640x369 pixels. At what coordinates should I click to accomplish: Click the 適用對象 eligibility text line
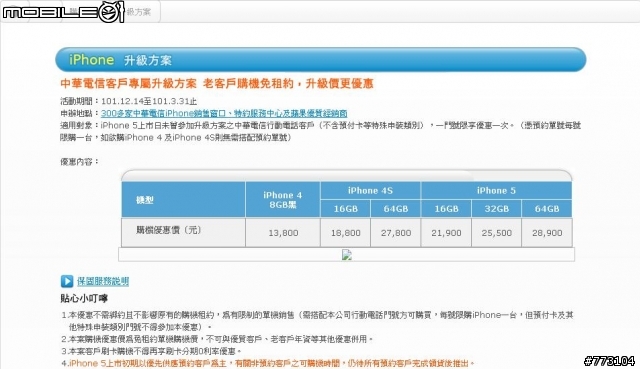point(320,131)
